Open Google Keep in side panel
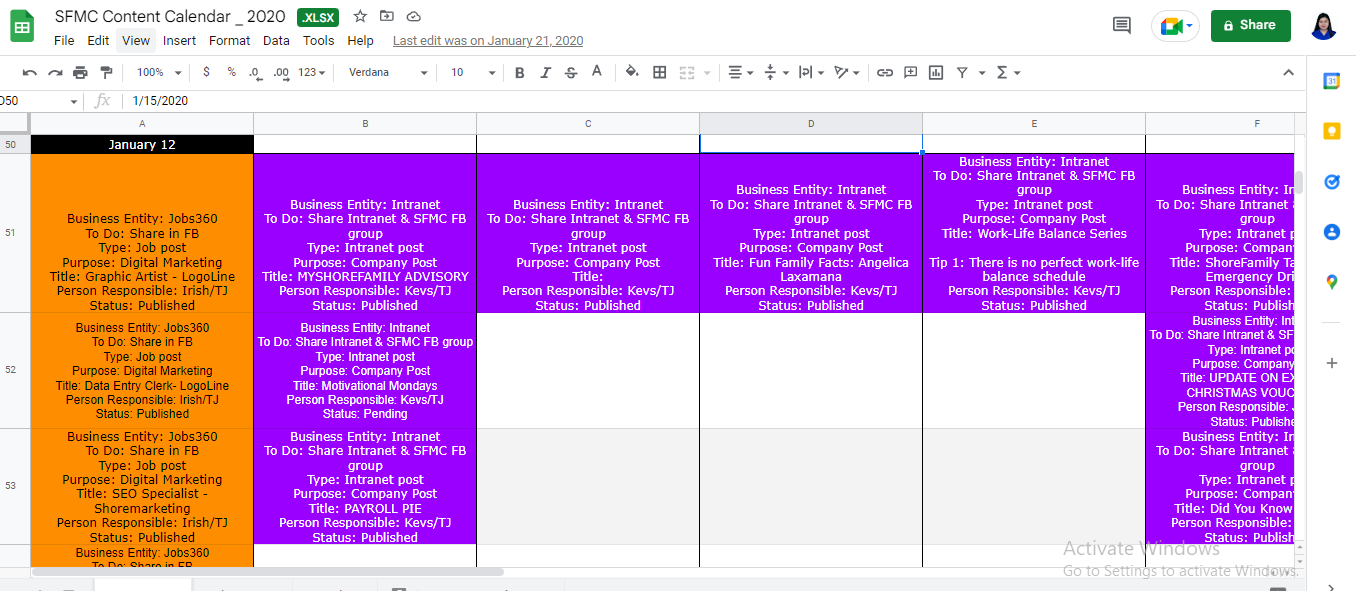Screen dimensions: 1356x591 point(1331,131)
